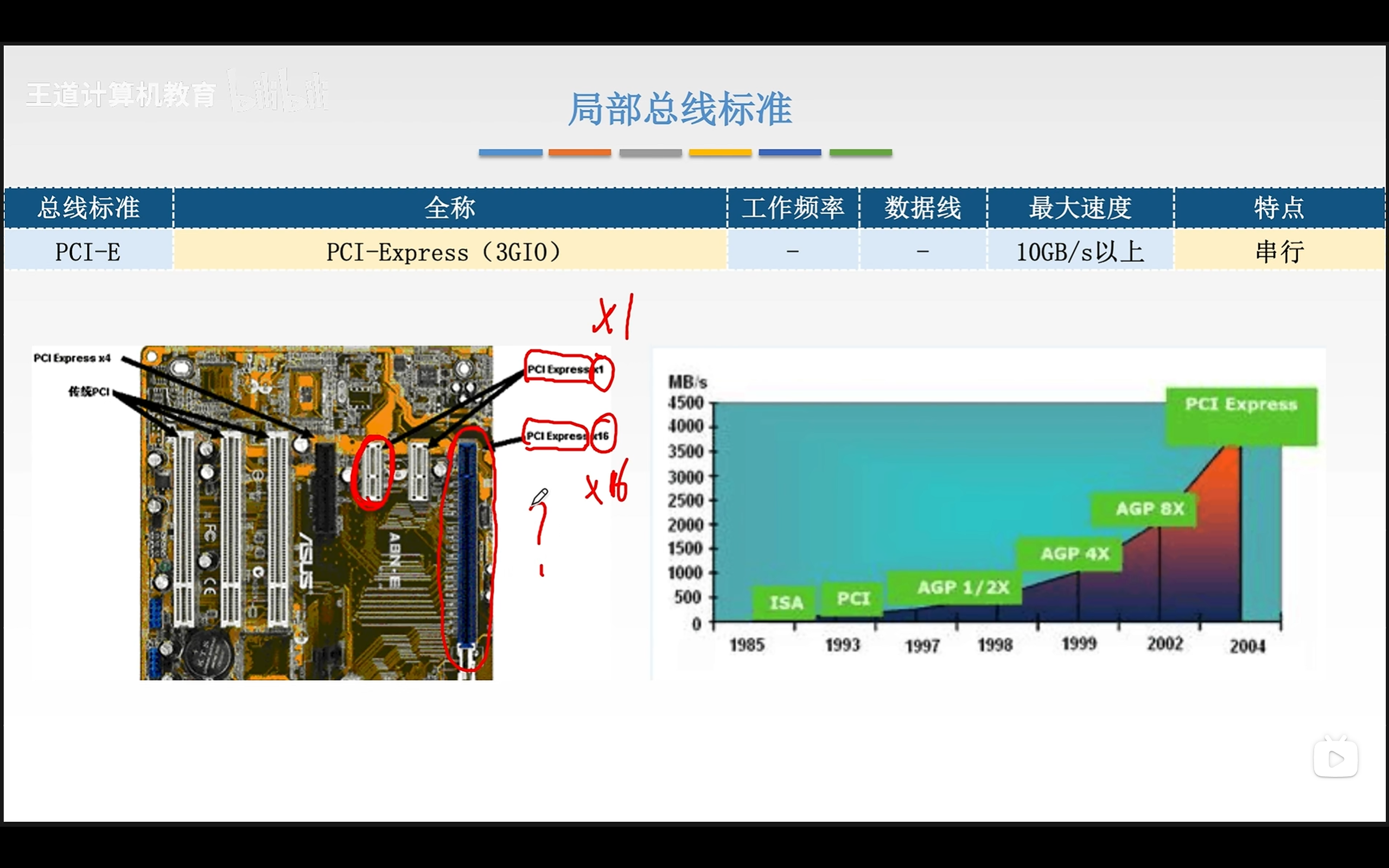The height and width of the screenshot is (868, 1389).
Task: Click the pen cursor icon beside question mark
Action: pyautogui.click(x=539, y=497)
